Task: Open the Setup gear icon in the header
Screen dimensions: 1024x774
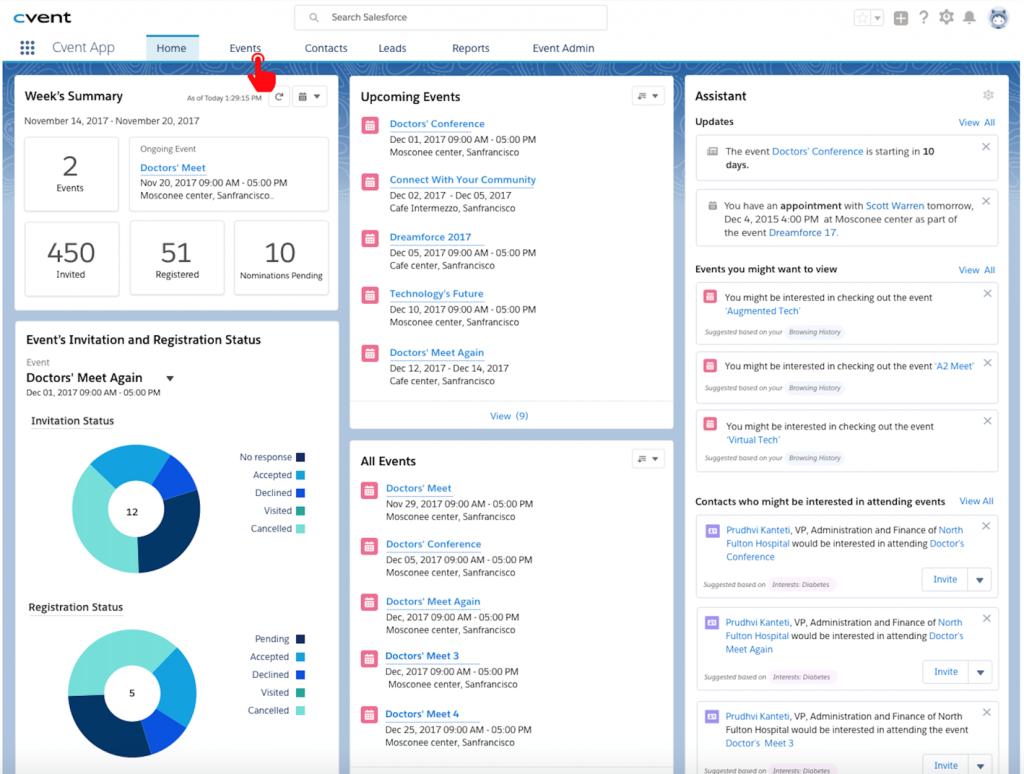Action: (x=946, y=18)
